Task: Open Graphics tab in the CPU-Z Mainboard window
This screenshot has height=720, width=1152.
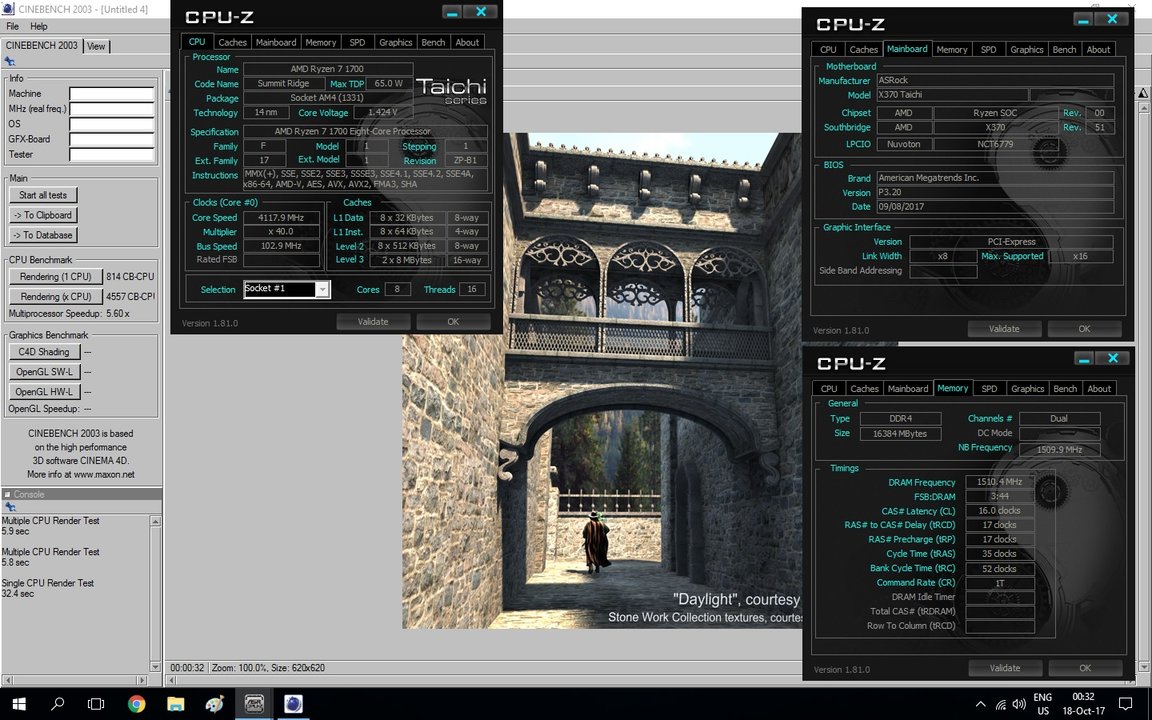Action: [x=1026, y=50]
